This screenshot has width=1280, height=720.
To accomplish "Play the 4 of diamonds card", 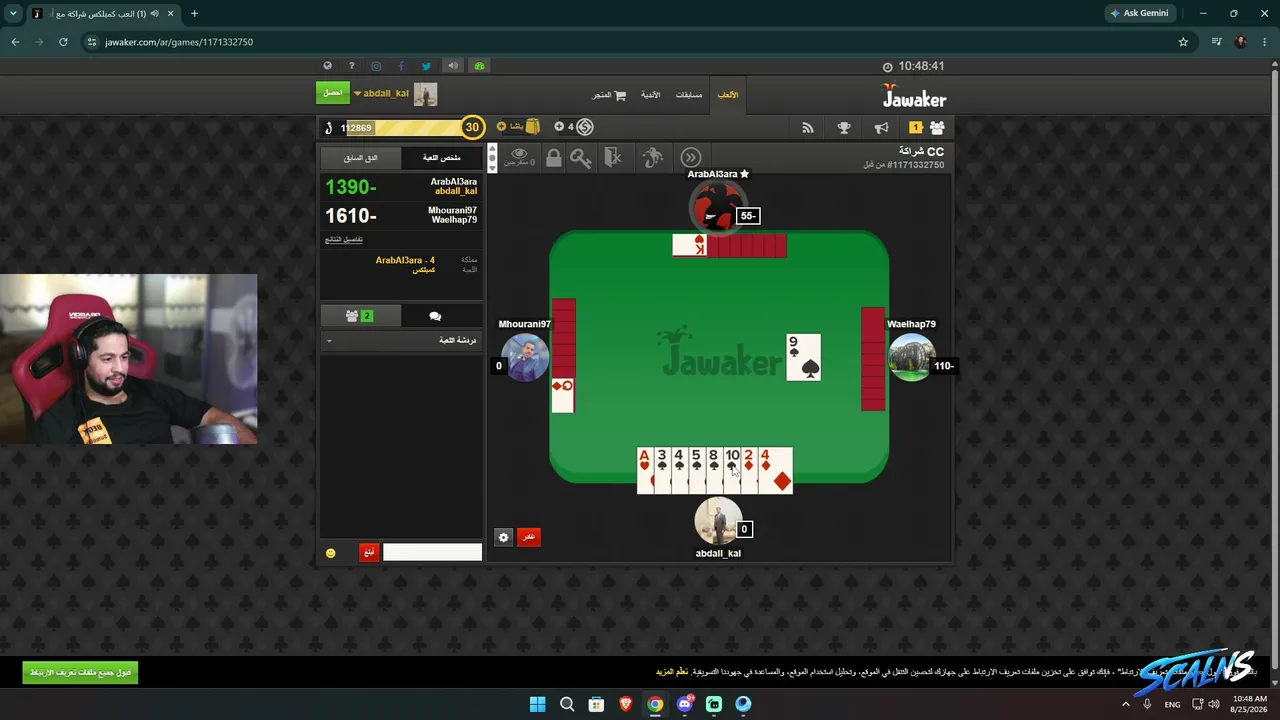I will tap(775, 471).
